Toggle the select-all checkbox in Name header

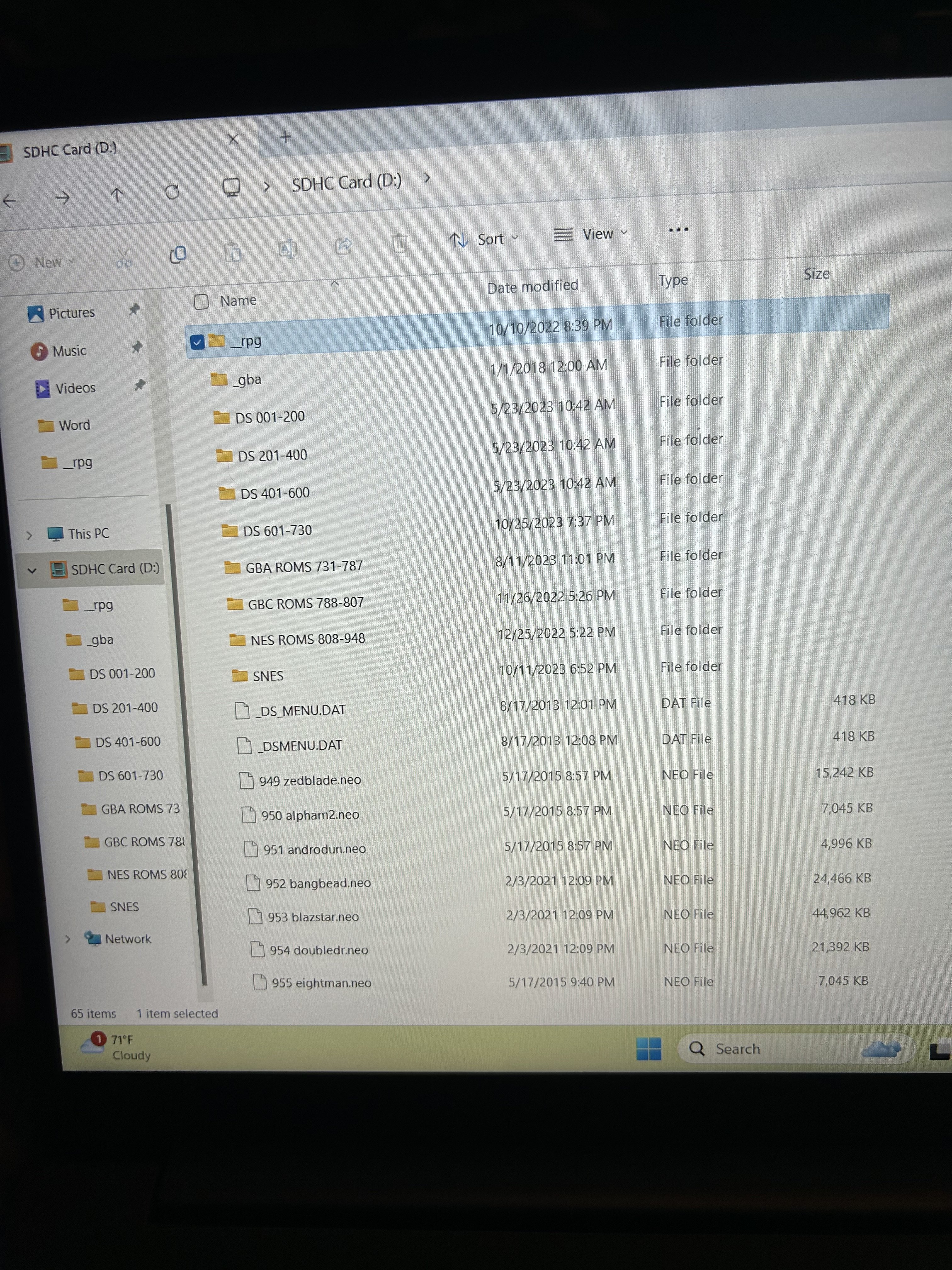(201, 301)
